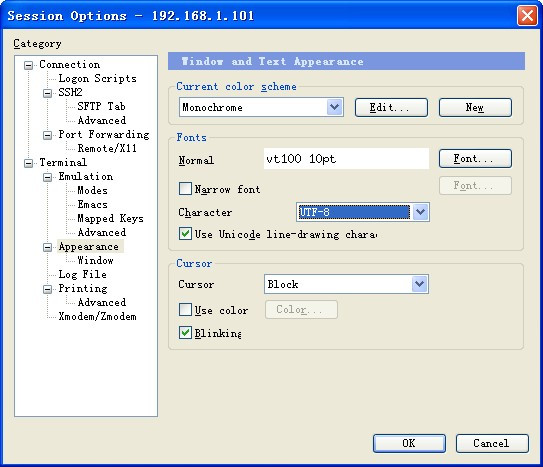
Task: Click the disabled narrow Font... button
Action: point(475,186)
